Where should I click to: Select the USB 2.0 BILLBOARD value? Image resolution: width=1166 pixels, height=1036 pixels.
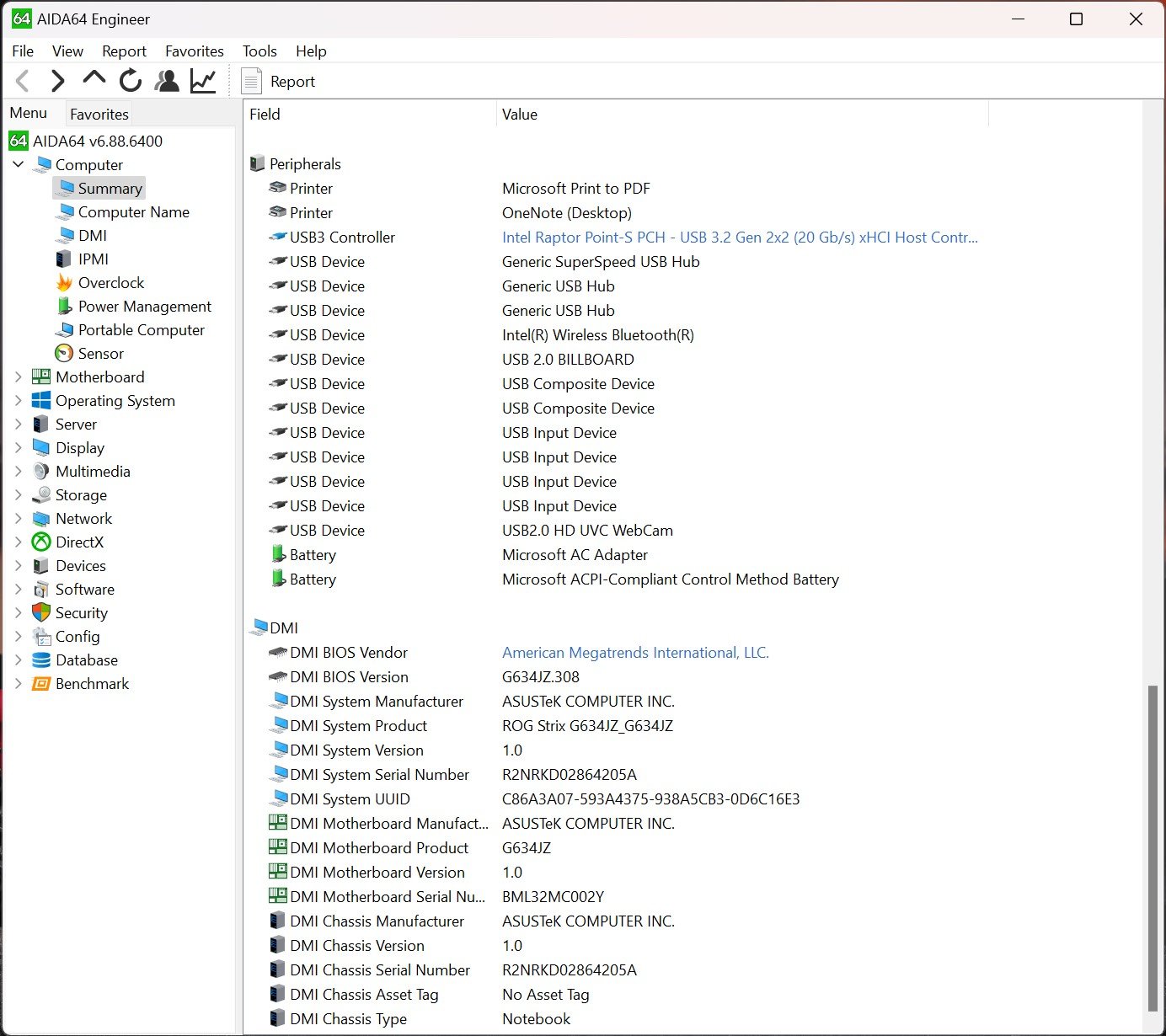coord(568,360)
